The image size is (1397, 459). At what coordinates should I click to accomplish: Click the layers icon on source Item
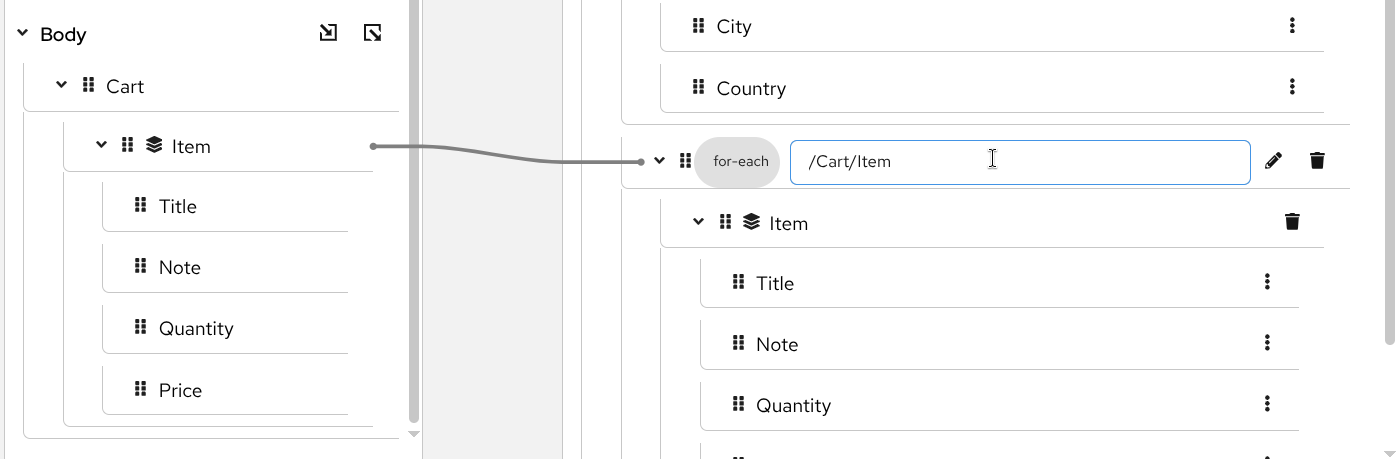coord(154,145)
